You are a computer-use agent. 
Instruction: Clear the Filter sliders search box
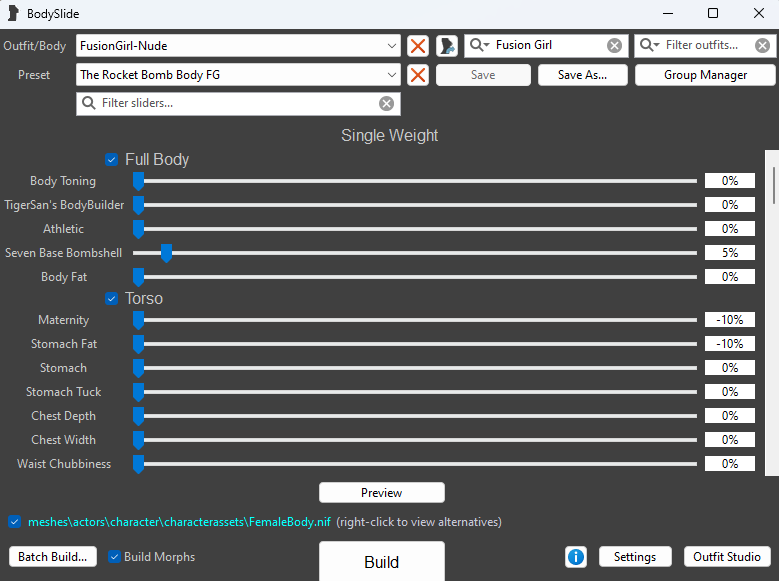387,103
